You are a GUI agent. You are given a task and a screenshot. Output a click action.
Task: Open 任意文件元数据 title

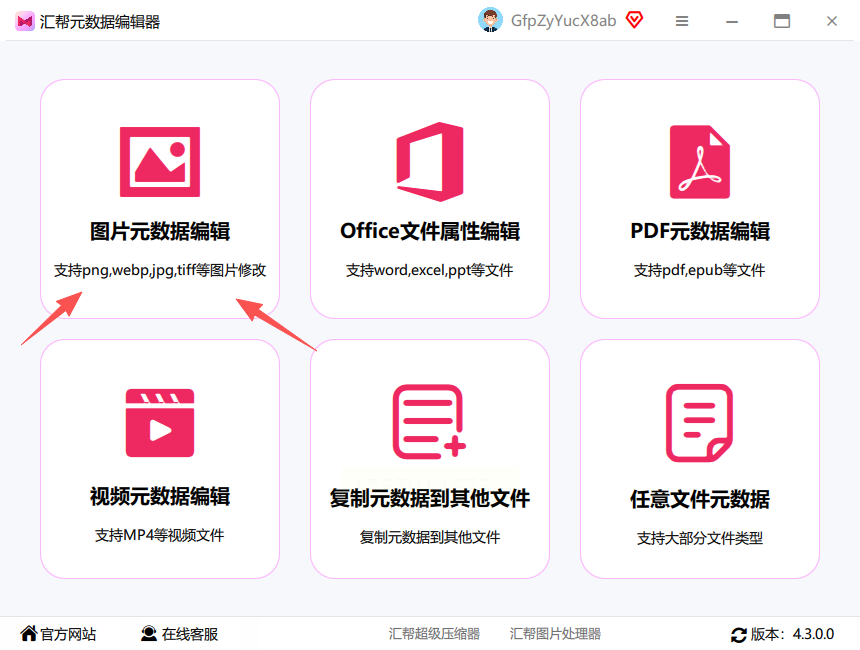coord(700,500)
